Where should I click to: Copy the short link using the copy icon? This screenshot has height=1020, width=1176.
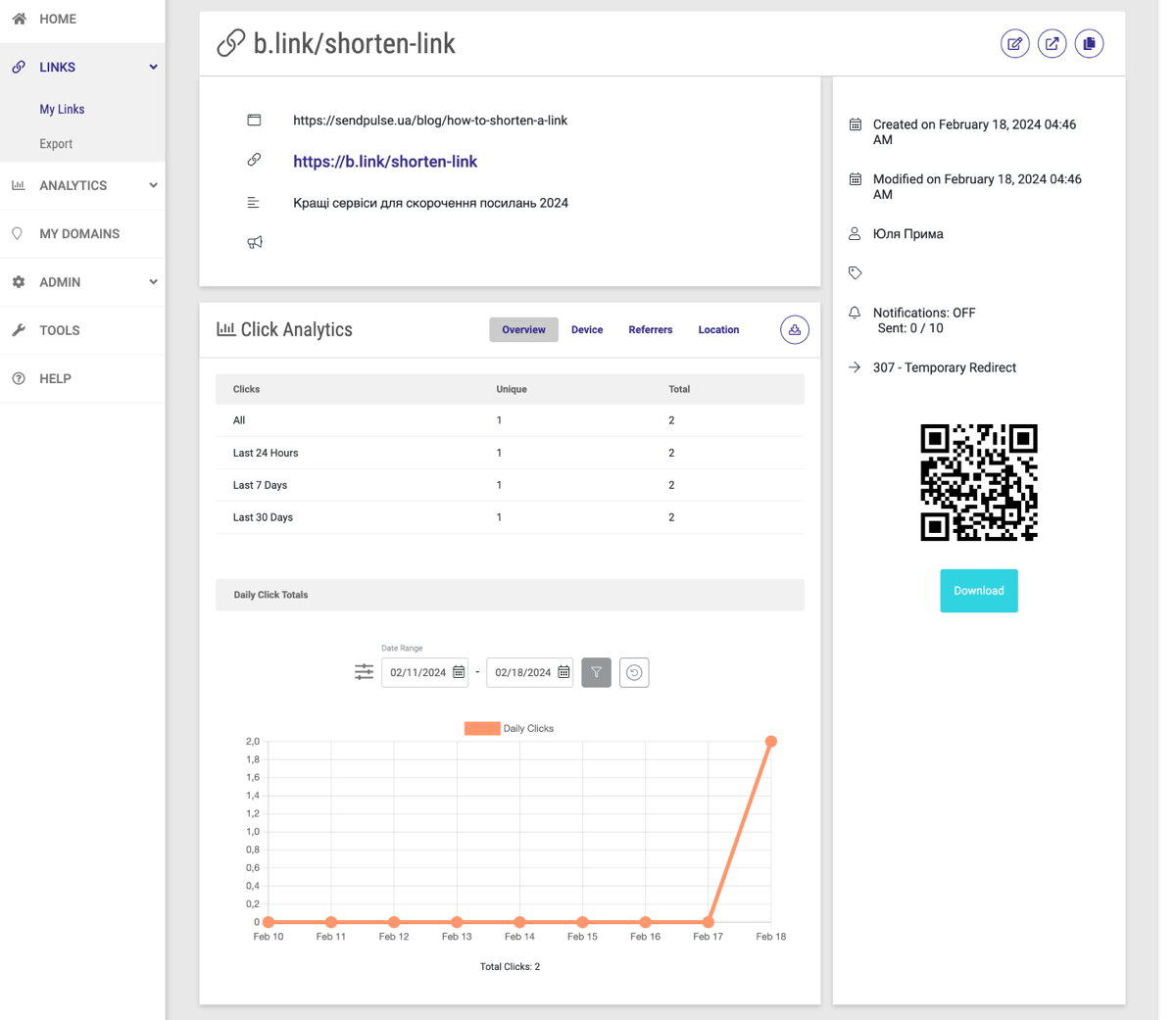(1089, 44)
